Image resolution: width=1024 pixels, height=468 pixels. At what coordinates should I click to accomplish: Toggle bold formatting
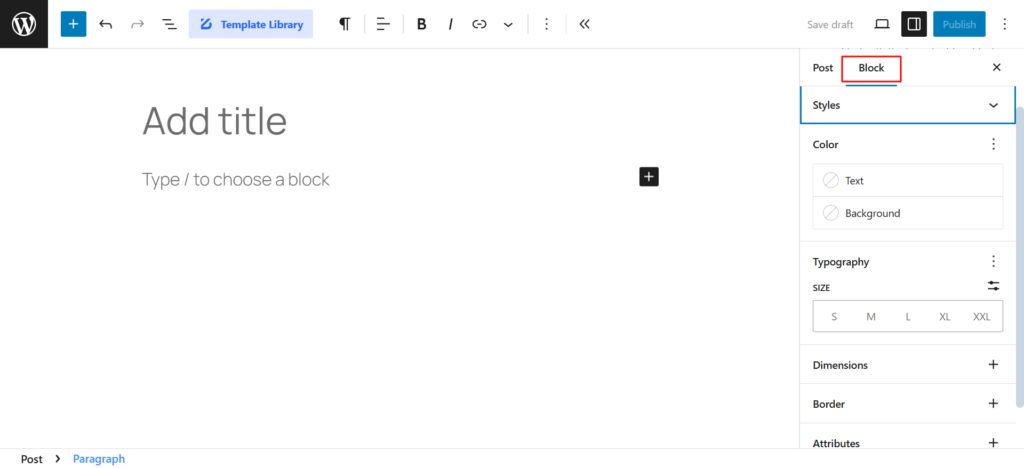[422, 24]
